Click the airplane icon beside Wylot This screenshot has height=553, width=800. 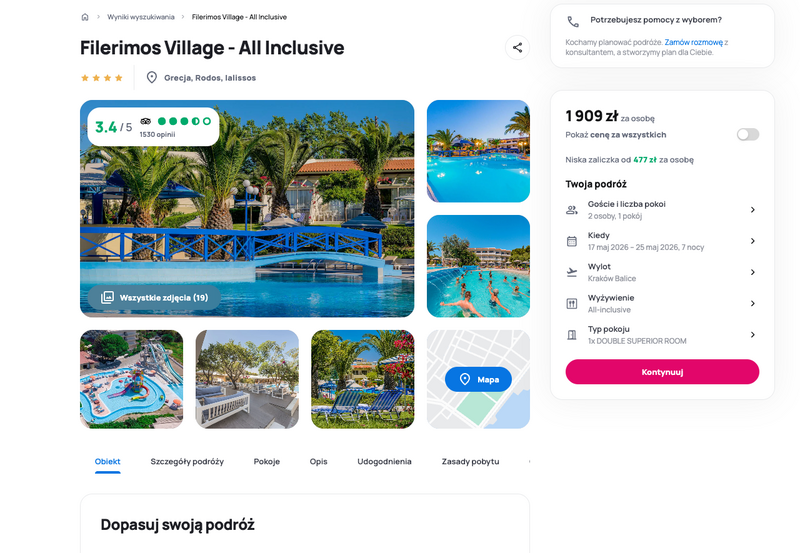pyautogui.click(x=572, y=272)
